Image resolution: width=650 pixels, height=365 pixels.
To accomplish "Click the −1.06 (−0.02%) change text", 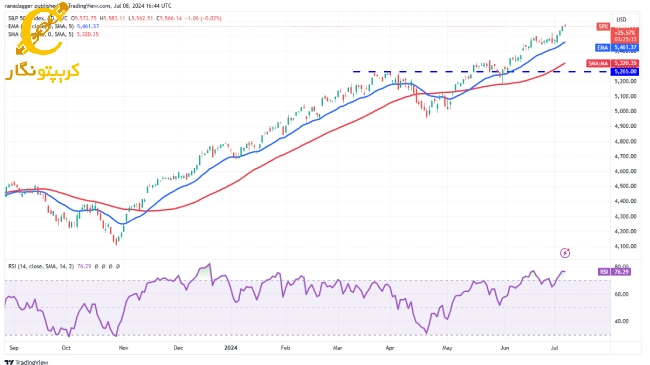I will coord(203,18).
